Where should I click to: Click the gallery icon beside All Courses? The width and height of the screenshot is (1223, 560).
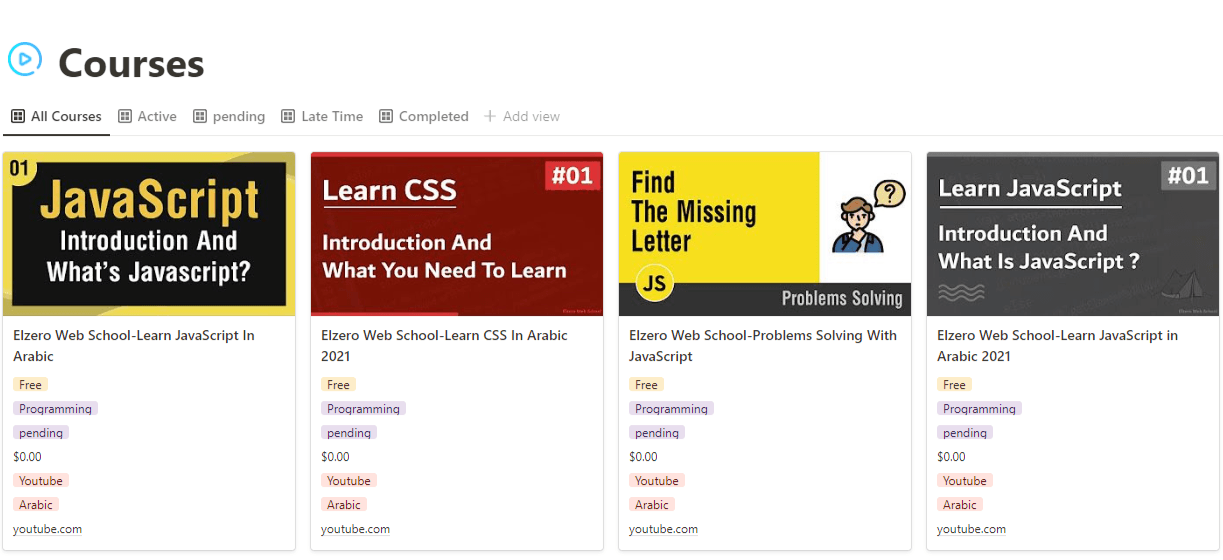pos(18,116)
